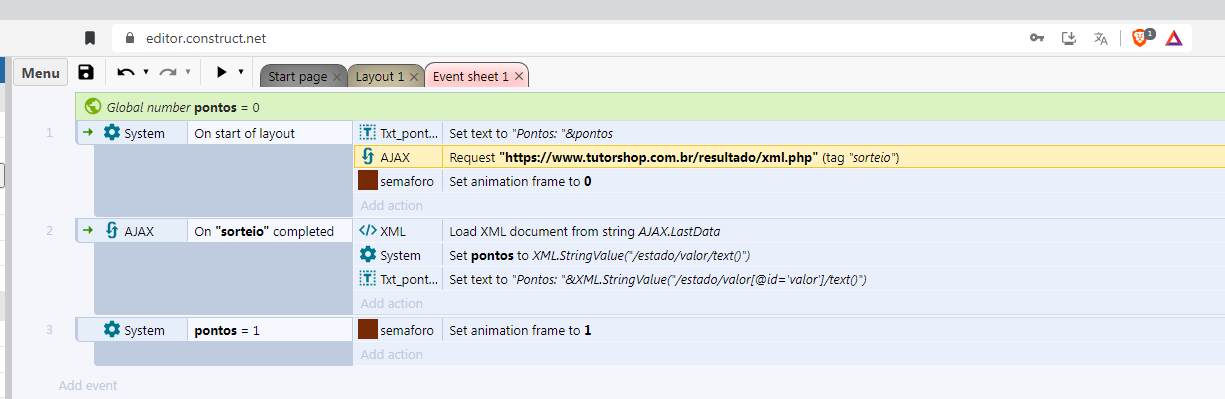Switch to the Start page tab
1225x399 pixels.
point(297,76)
